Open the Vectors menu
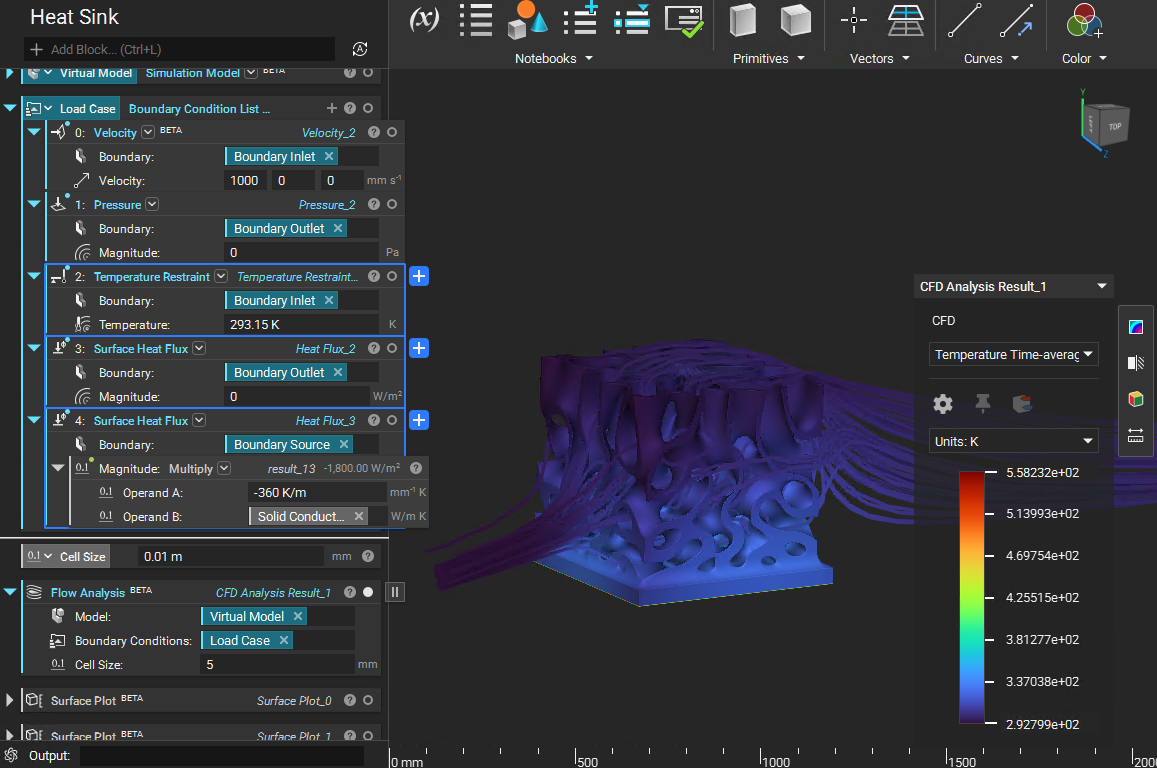The height and width of the screenshot is (768, 1157). click(x=880, y=58)
